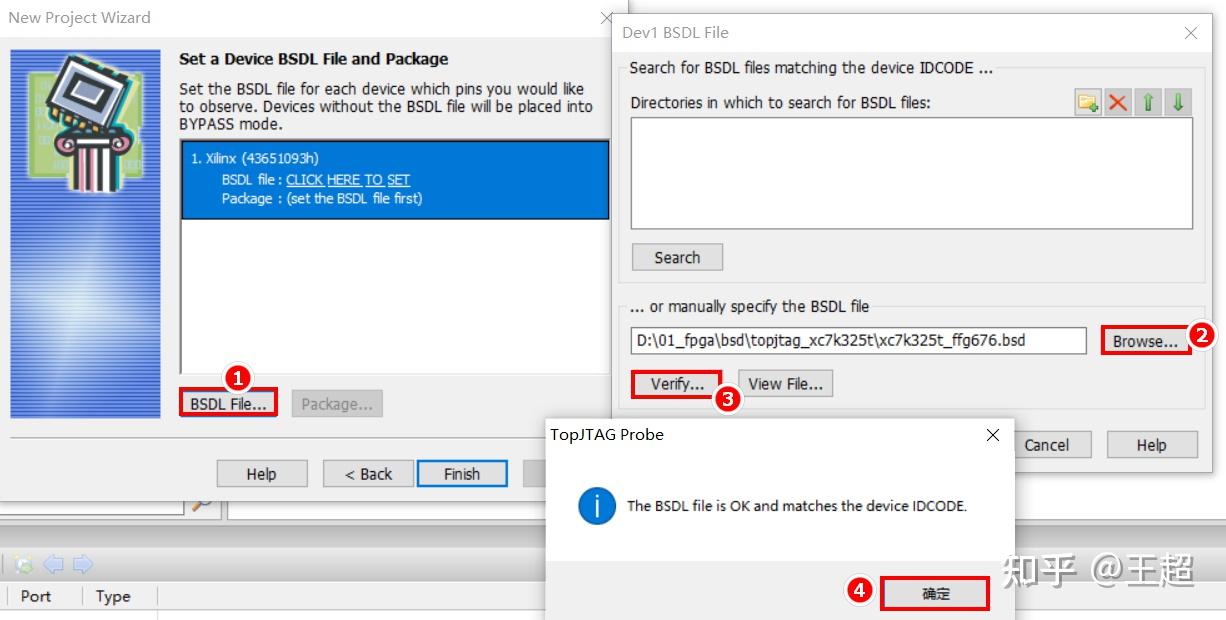The image size is (1226, 620).
Task: Go to previous step with < Back
Action: point(369,474)
